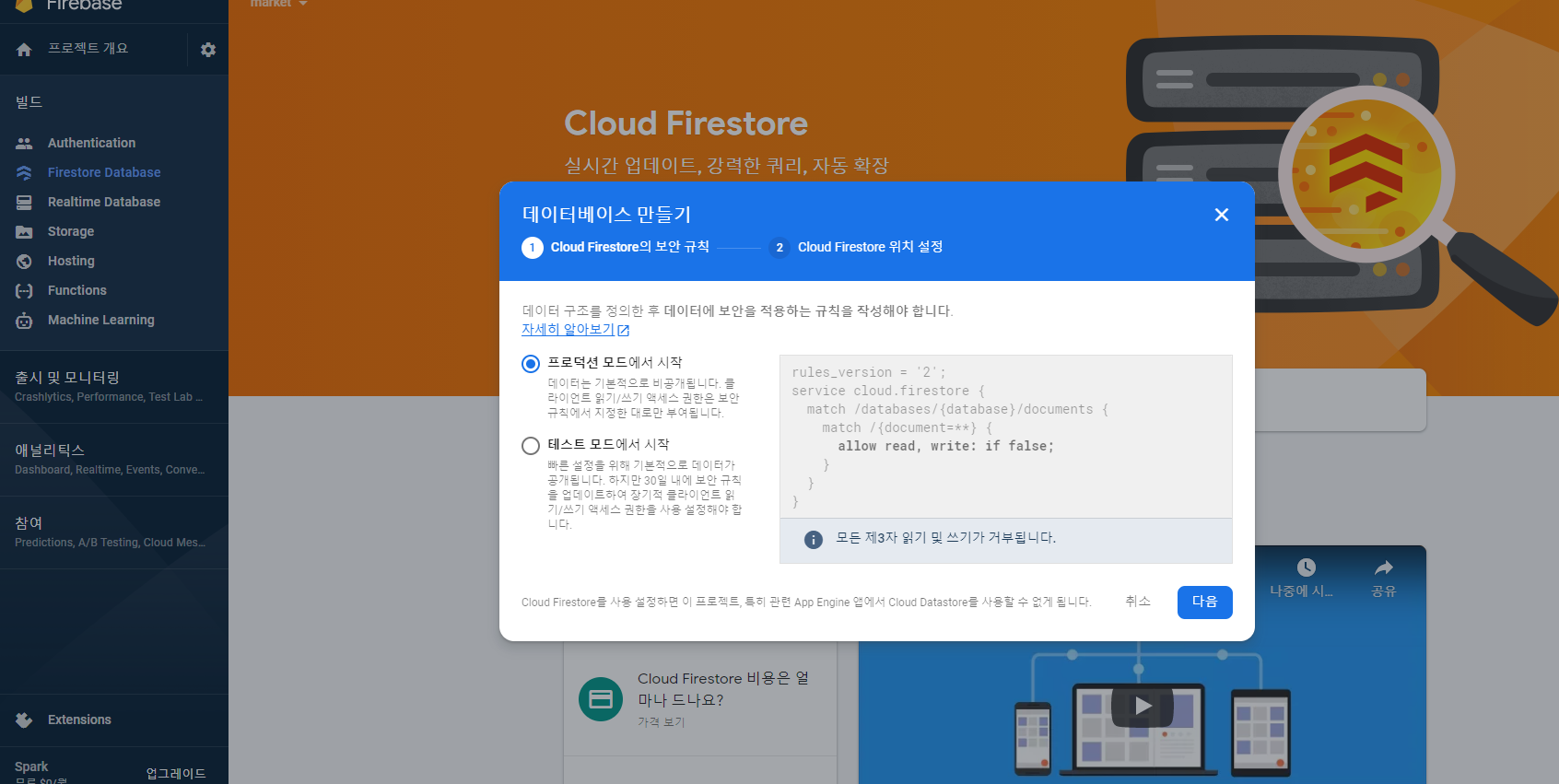Click the Machine Learning robot icon
The width and height of the screenshot is (1559, 784).
click(24, 320)
